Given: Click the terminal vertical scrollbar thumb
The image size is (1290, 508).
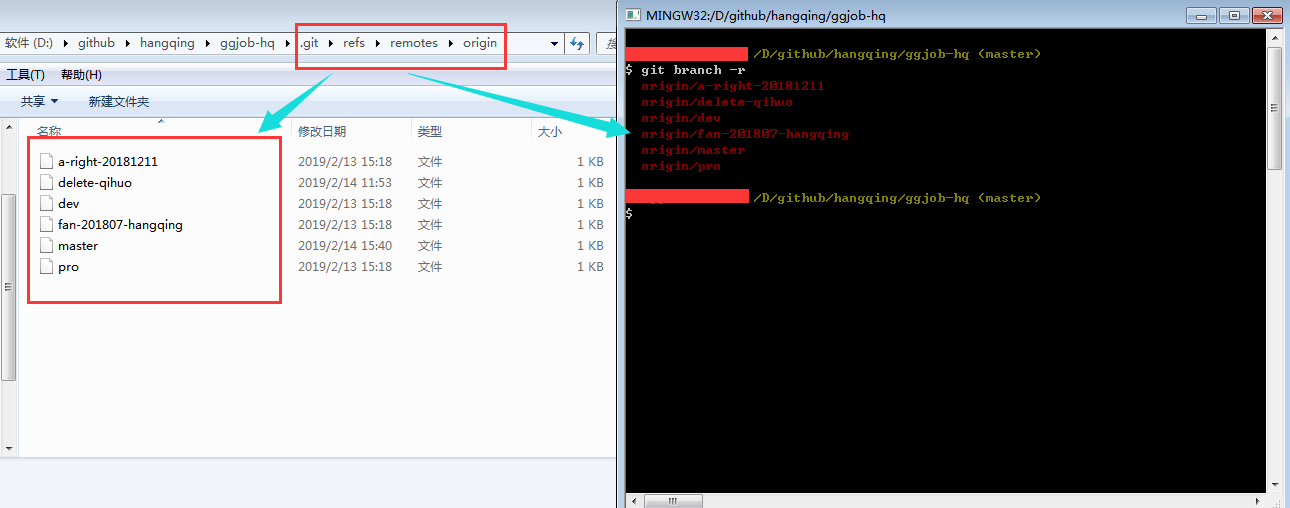Looking at the screenshot, I should (x=1274, y=108).
